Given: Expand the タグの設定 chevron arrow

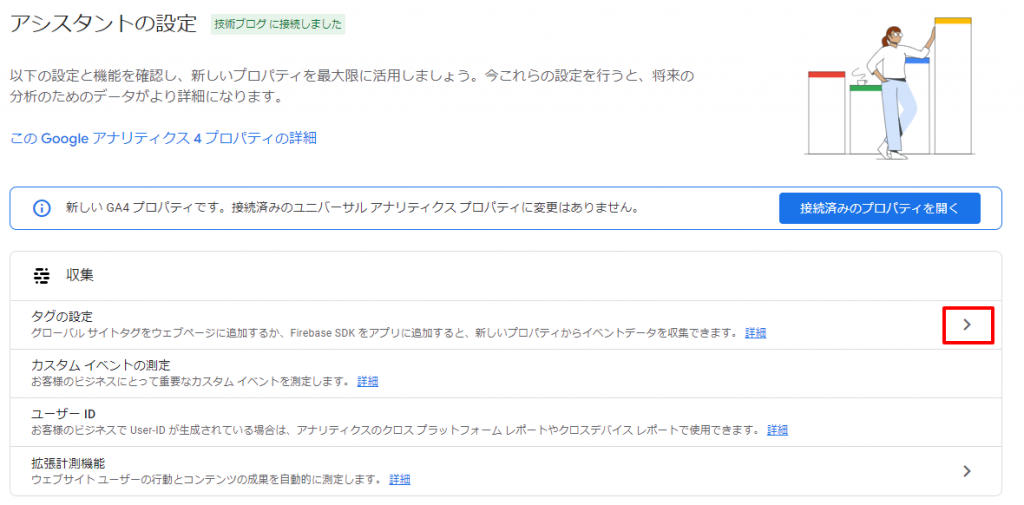Looking at the screenshot, I should (967, 325).
